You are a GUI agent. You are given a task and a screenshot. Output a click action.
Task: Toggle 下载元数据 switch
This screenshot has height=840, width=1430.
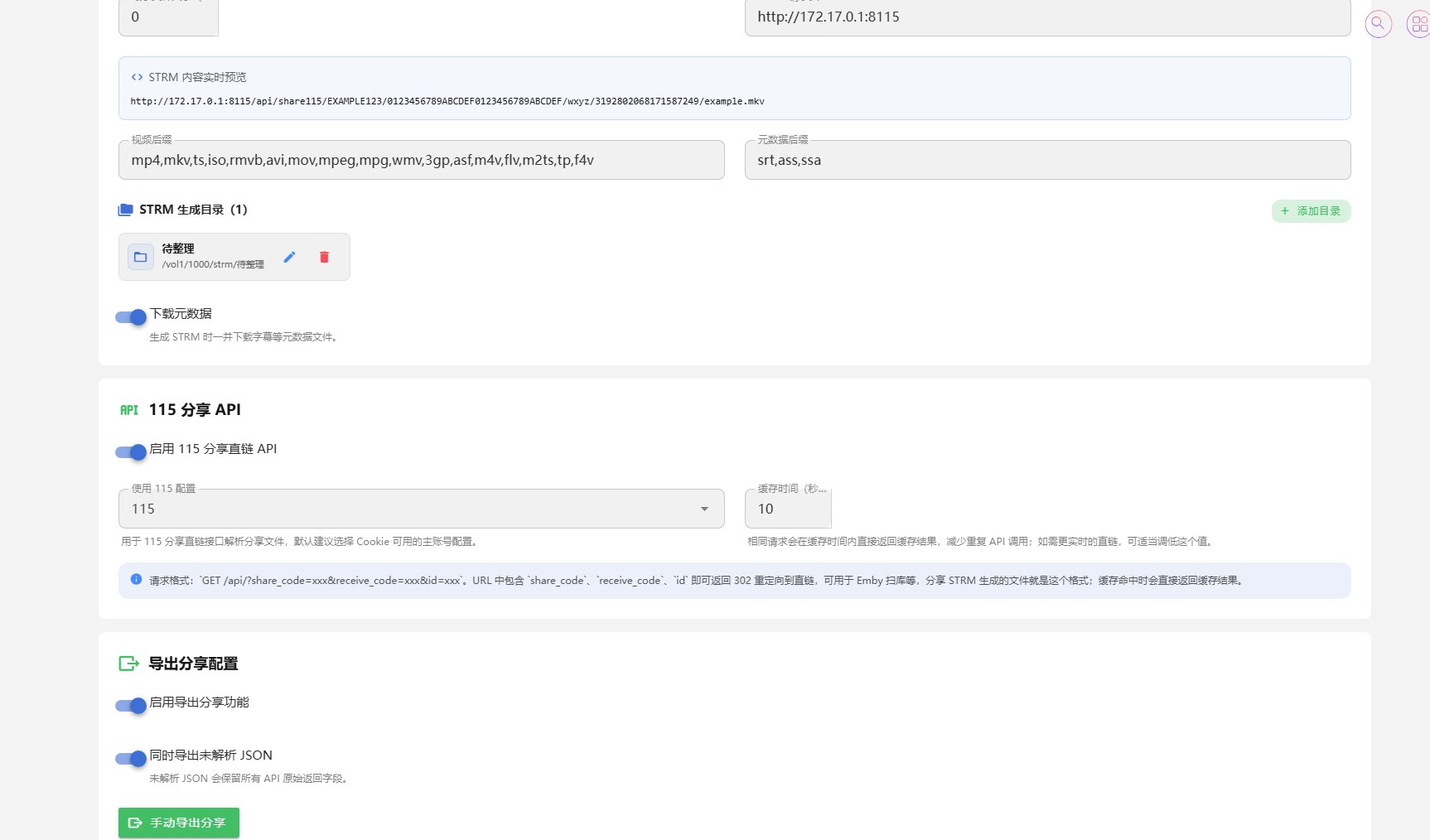point(131,316)
